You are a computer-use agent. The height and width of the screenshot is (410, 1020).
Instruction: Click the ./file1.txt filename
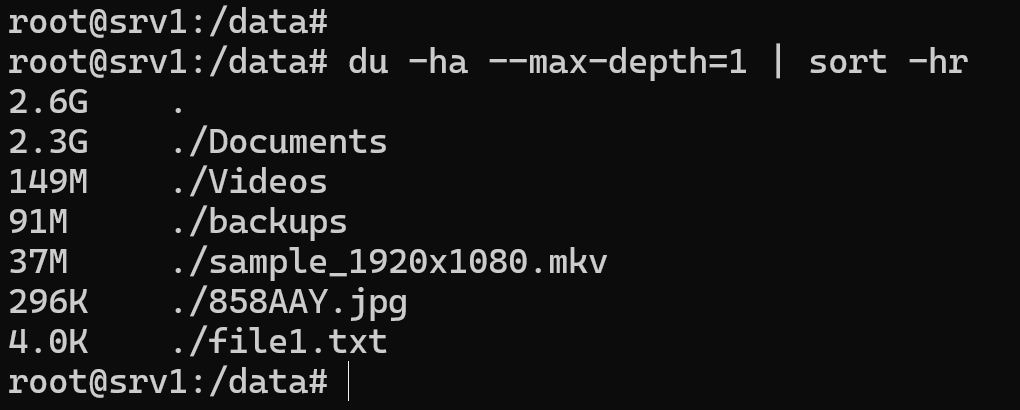point(277,342)
